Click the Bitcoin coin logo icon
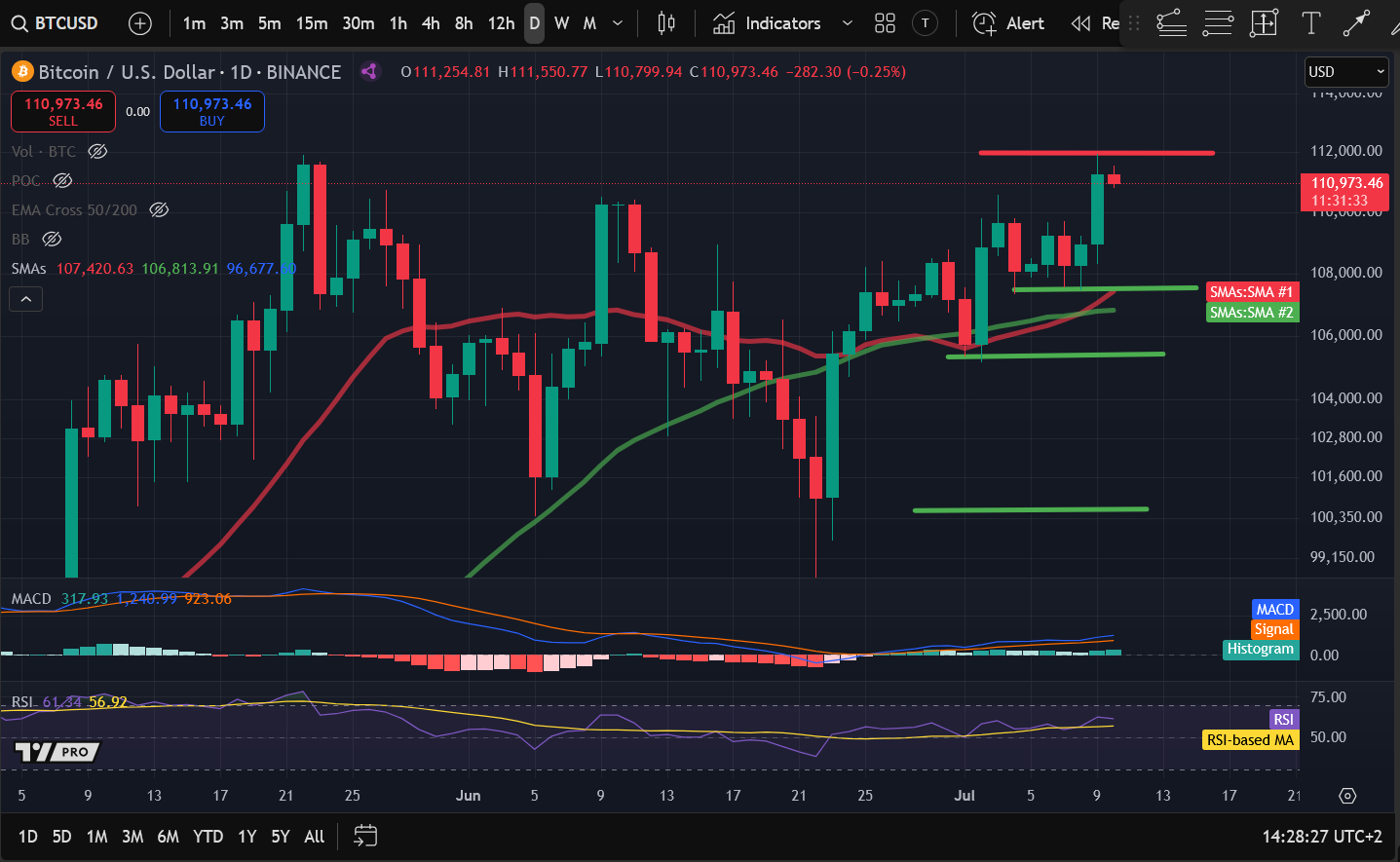 (21, 72)
